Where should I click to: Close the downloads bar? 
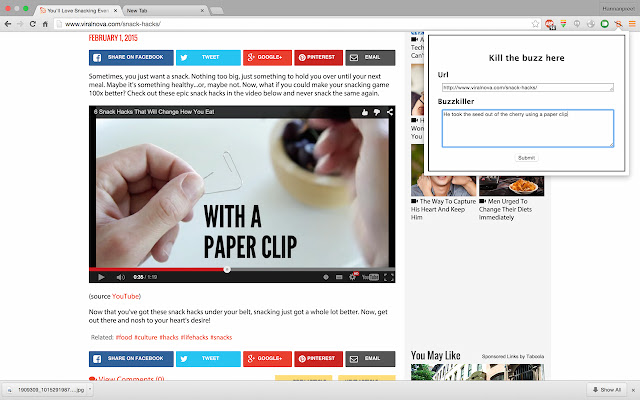pos(633,390)
